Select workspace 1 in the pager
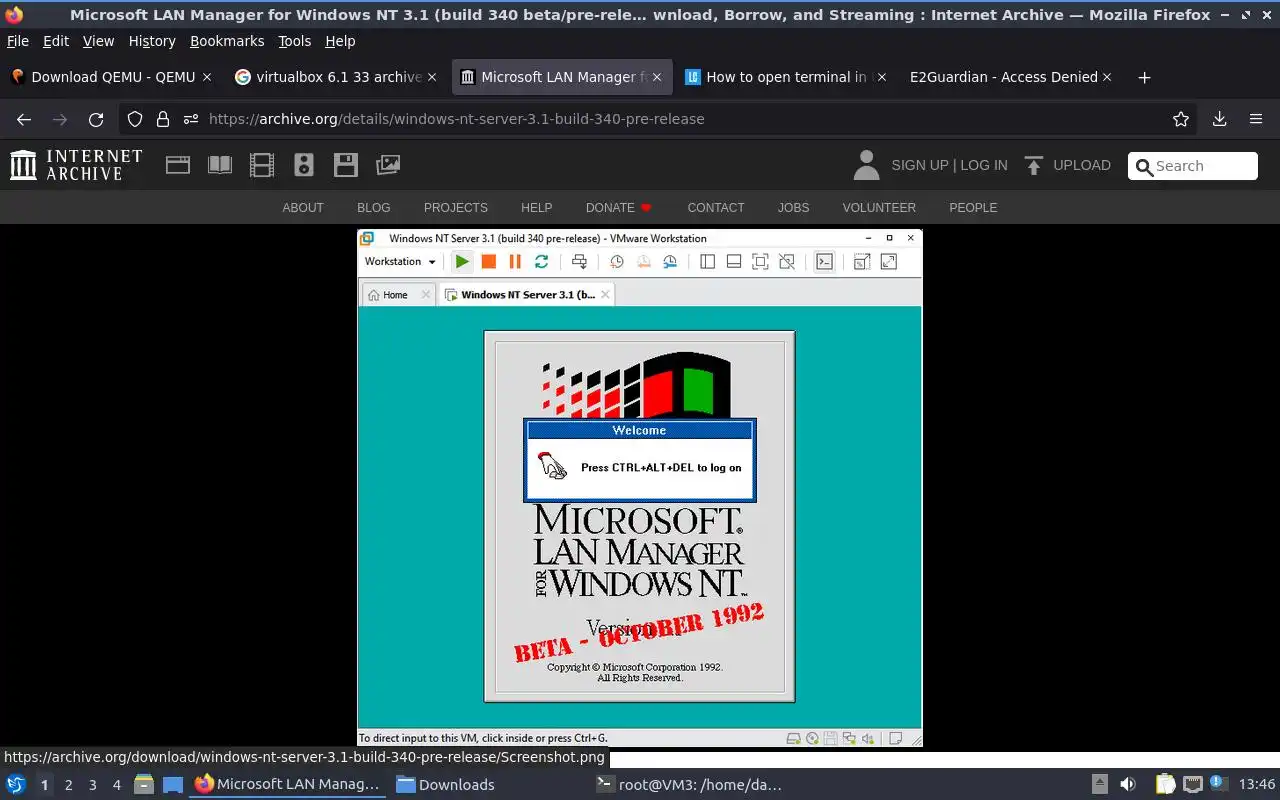The width and height of the screenshot is (1280, 800). [44, 785]
